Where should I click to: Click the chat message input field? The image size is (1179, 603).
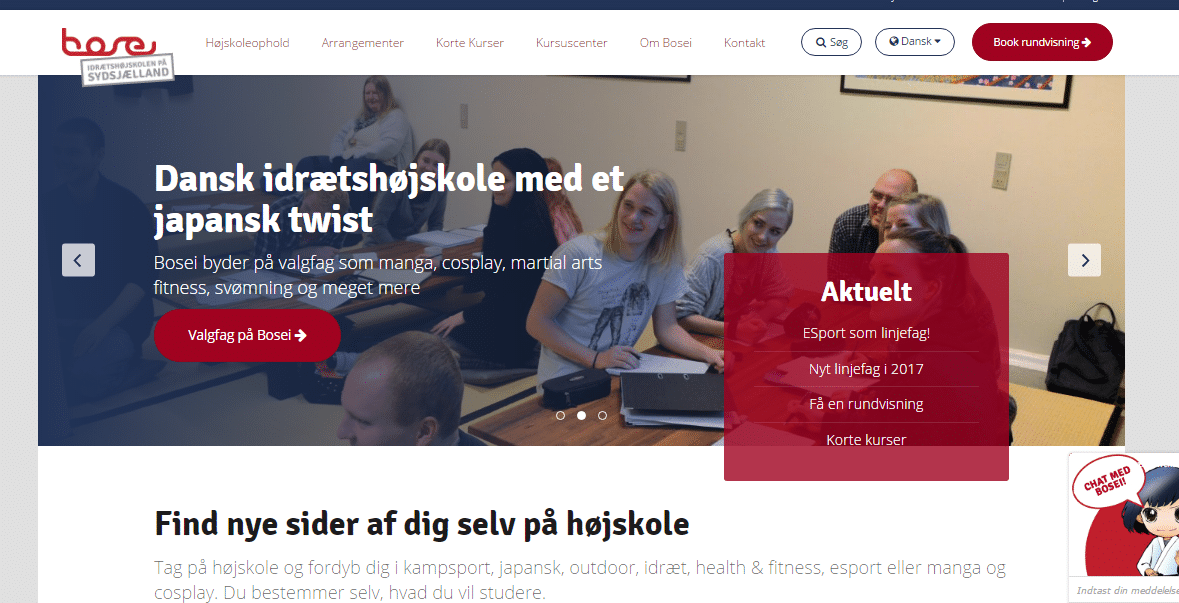coord(1126,590)
